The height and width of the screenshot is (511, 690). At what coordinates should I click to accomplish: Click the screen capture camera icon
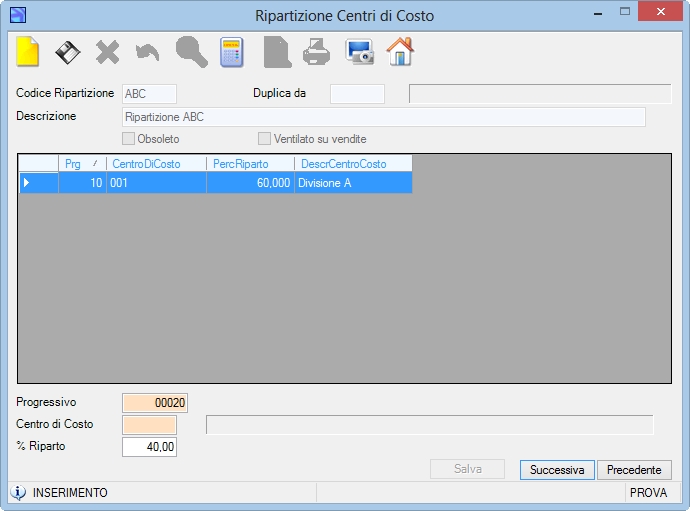point(360,52)
